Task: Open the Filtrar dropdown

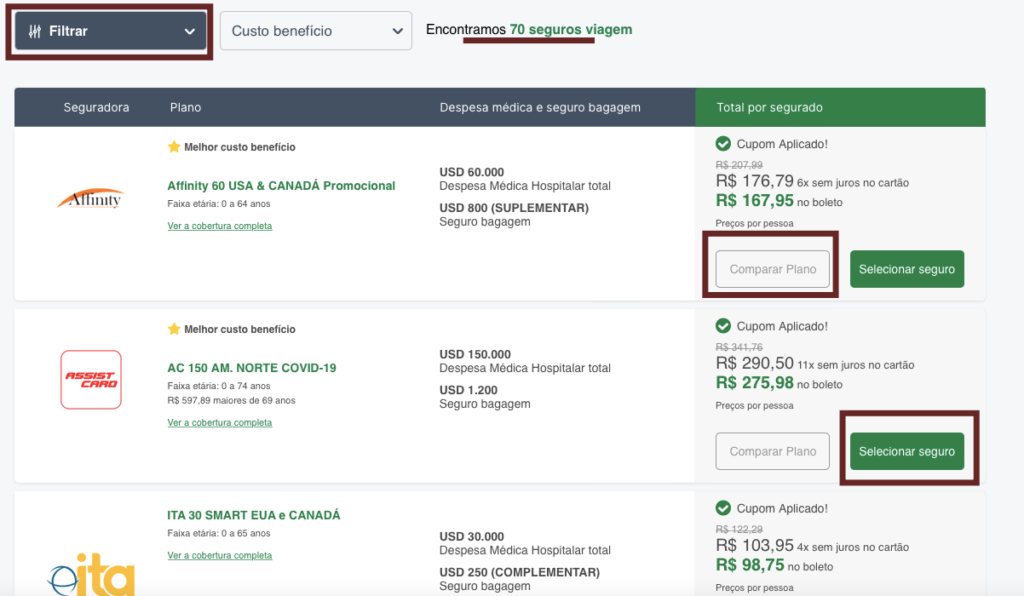Action: tap(110, 31)
